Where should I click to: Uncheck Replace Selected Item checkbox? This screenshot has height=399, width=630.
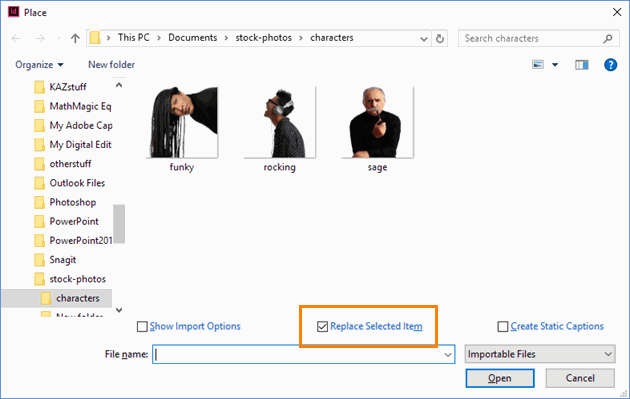click(322, 327)
